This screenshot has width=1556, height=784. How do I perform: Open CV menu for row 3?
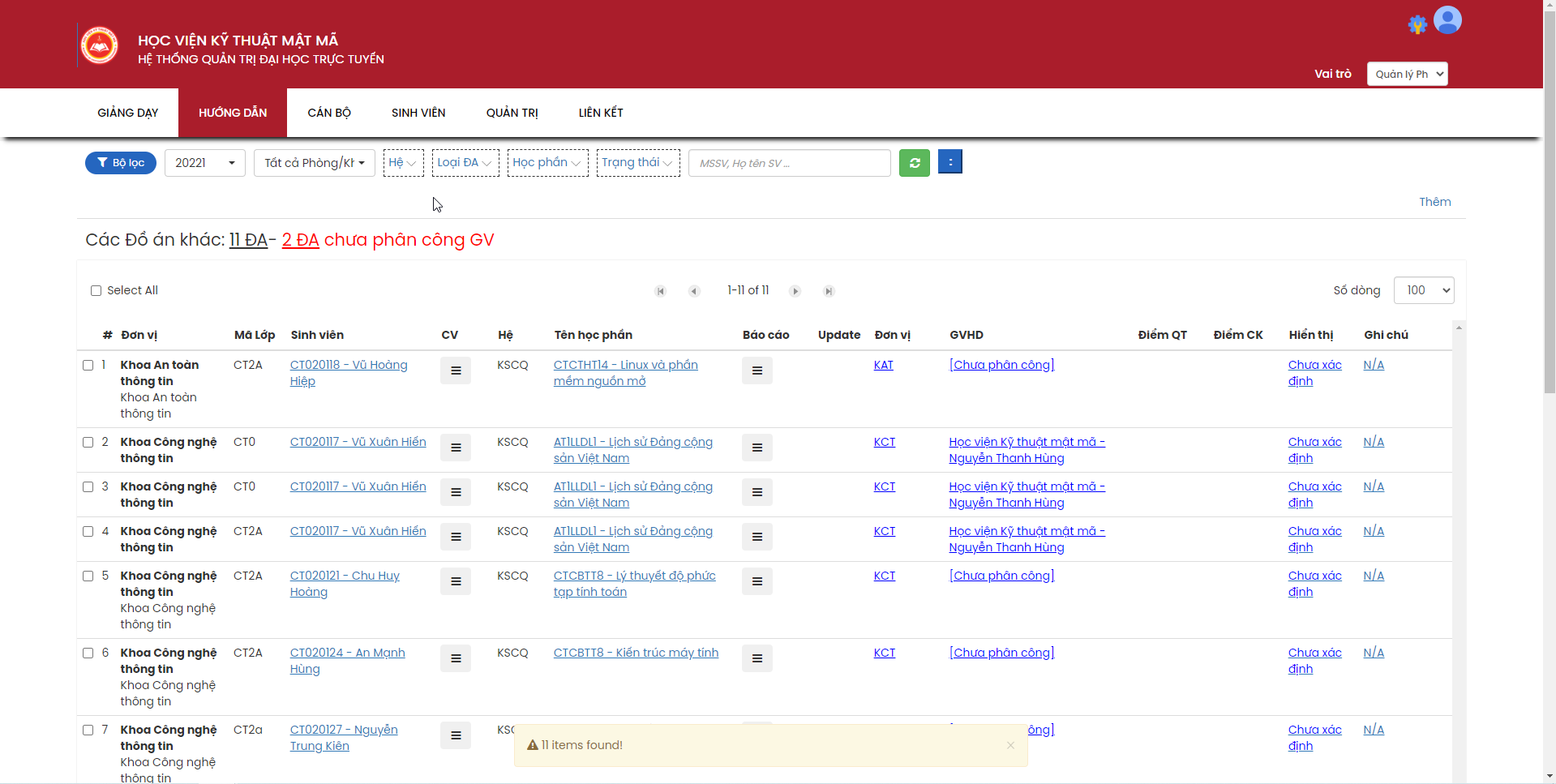[456, 492]
